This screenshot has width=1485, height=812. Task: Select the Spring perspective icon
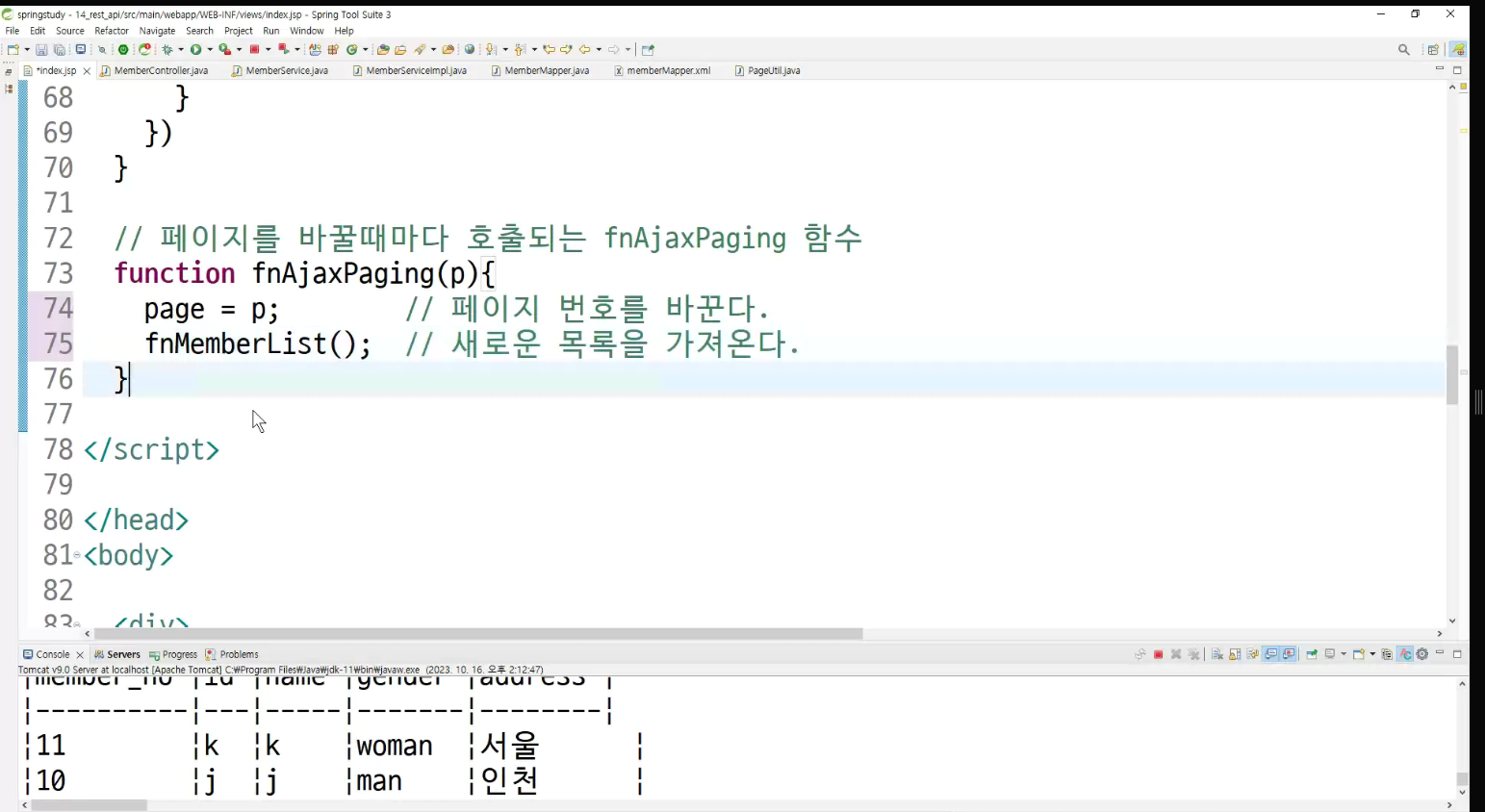click(x=1458, y=50)
